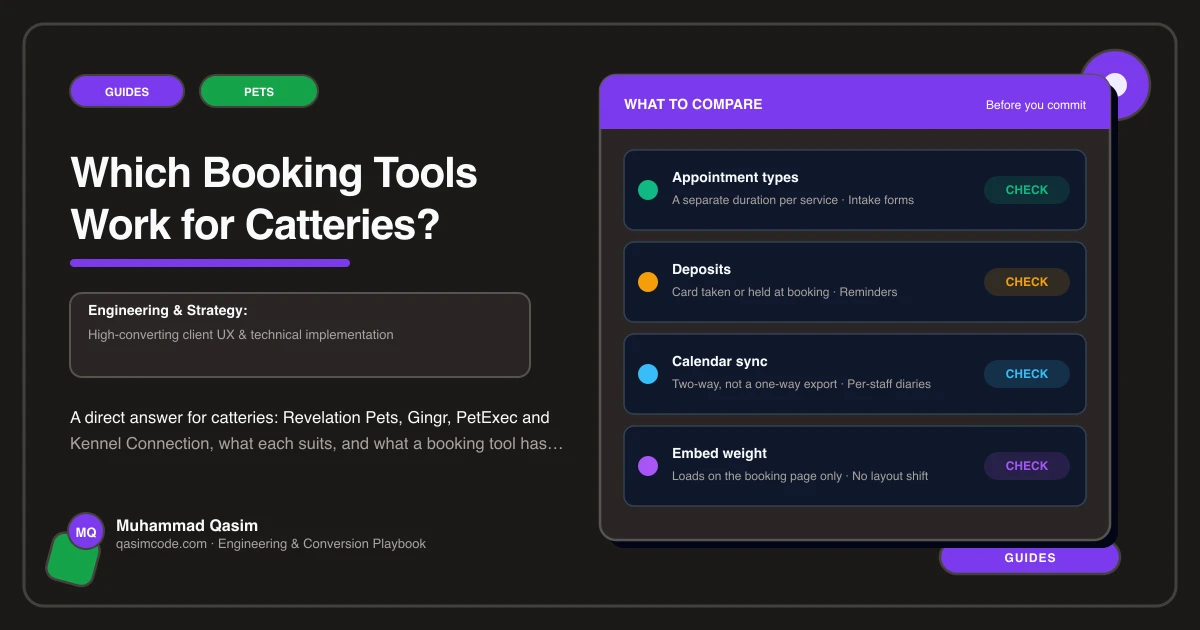This screenshot has width=1200, height=630.
Task: Click the MQ author avatar
Action: click(86, 532)
